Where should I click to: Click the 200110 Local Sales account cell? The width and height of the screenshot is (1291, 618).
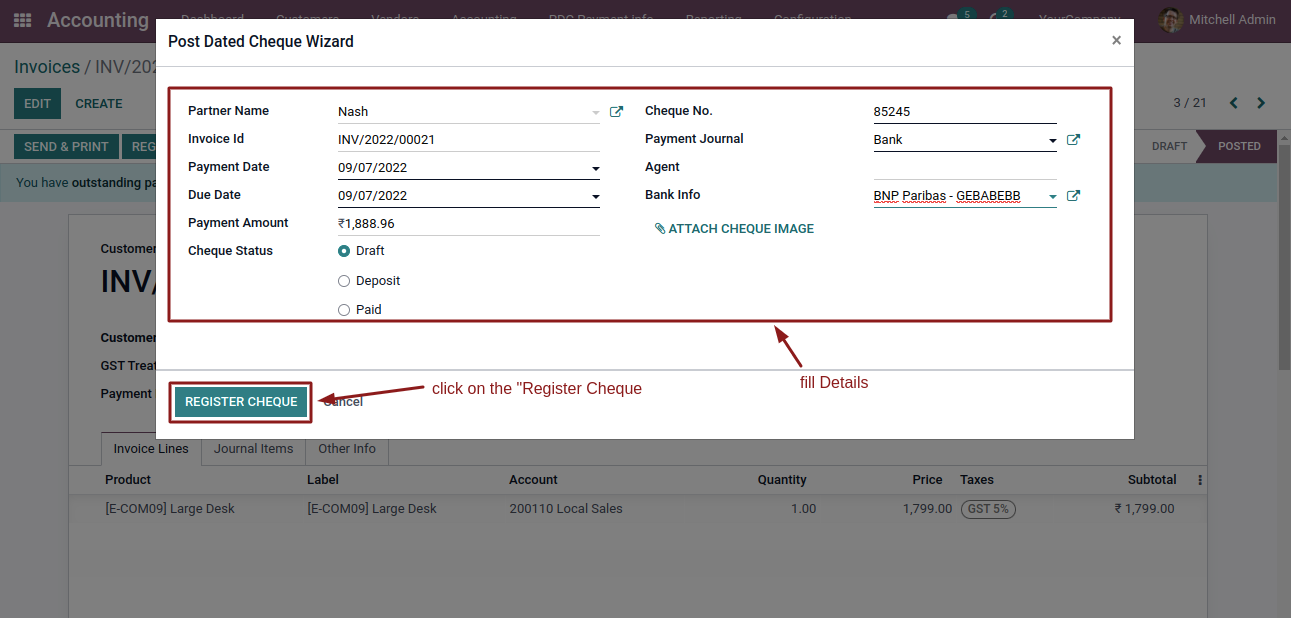coord(566,509)
